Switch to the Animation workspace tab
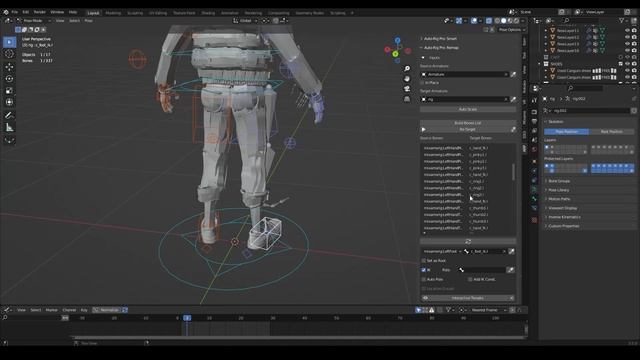The image size is (640, 360). pyautogui.click(x=230, y=13)
